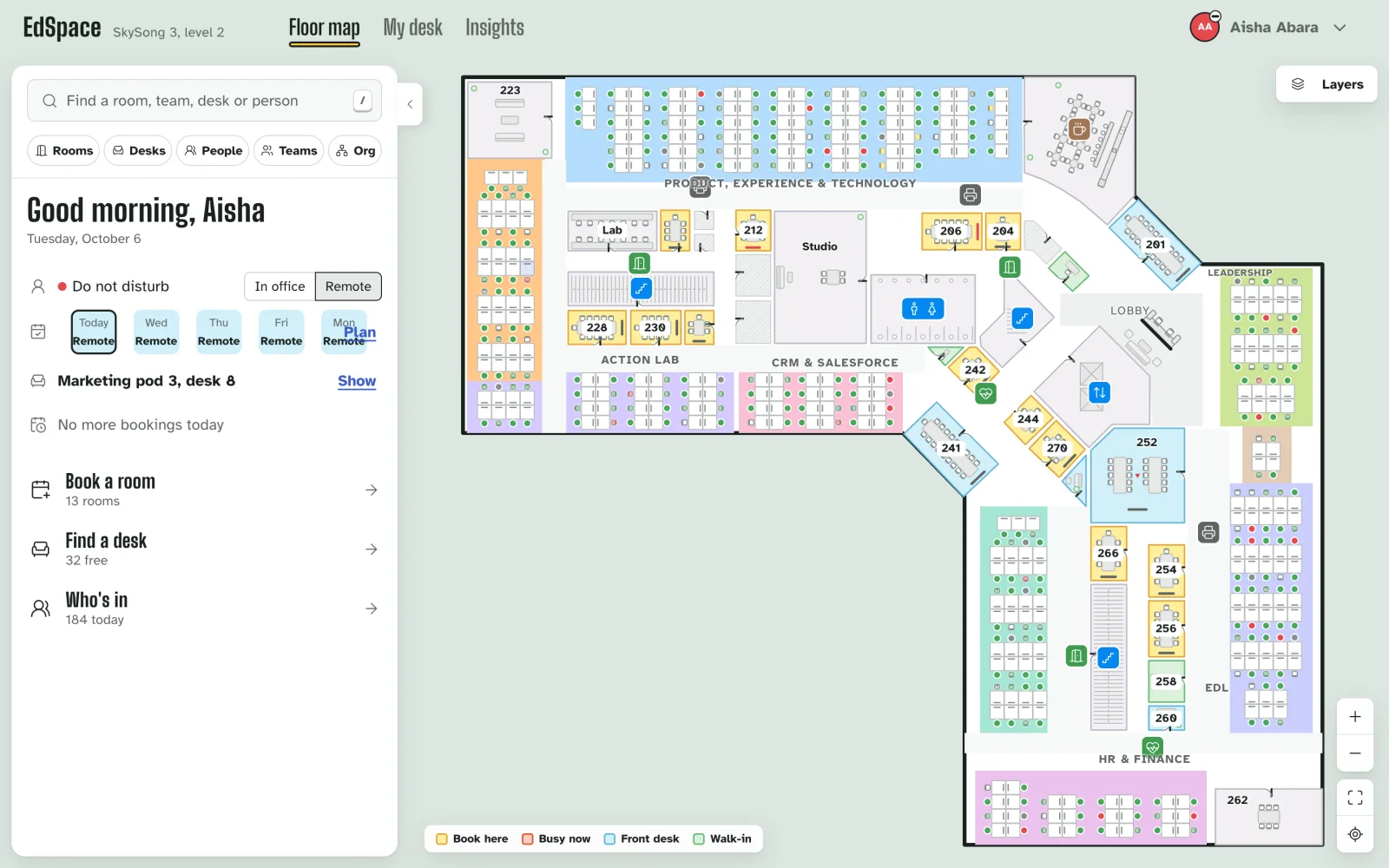Screen dimensions: 1389x868
Task: Select Wed Remote day chip
Action: point(156,332)
